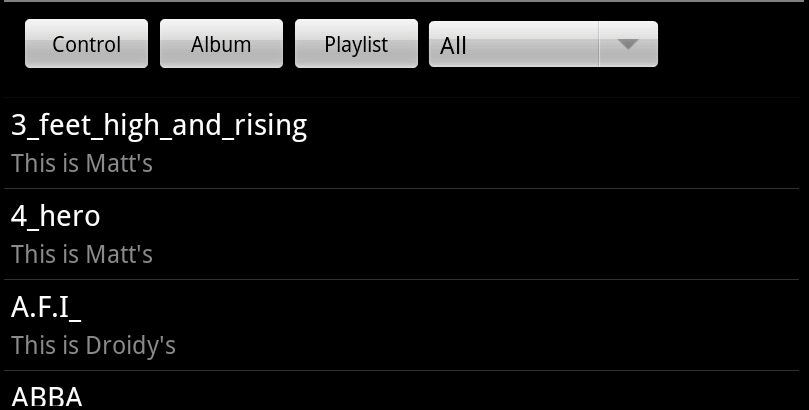Viewport: 809px width, 410px height.
Task: Click the Control button
Action: pos(86,44)
